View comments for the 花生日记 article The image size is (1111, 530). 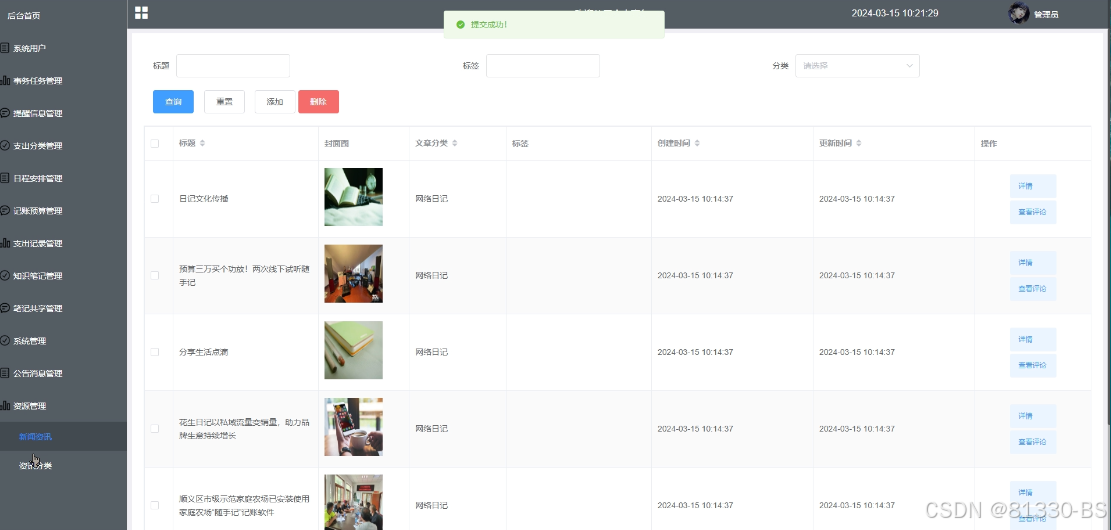pyautogui.click(x=1032, y=442)
